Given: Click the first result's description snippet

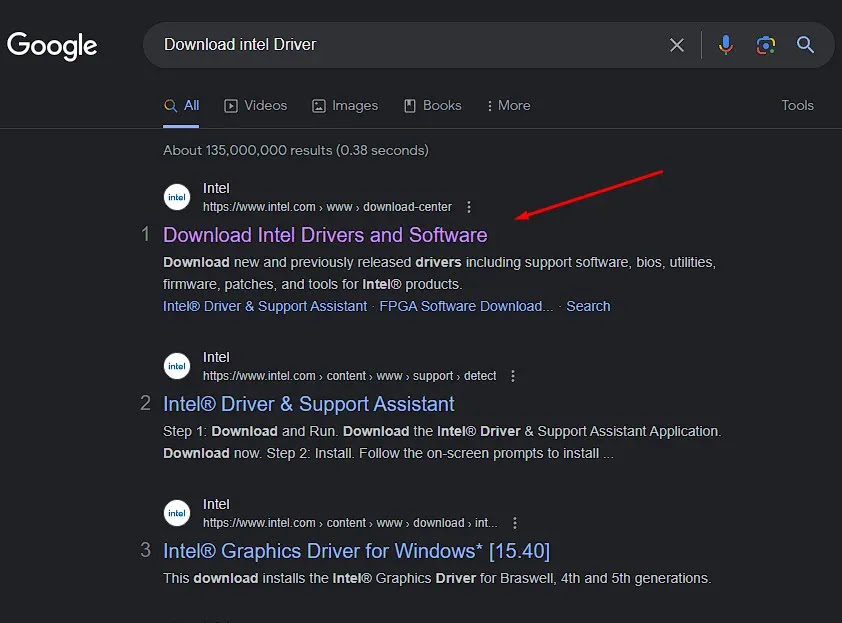Looking at the screenshot, I should point(439,273).
